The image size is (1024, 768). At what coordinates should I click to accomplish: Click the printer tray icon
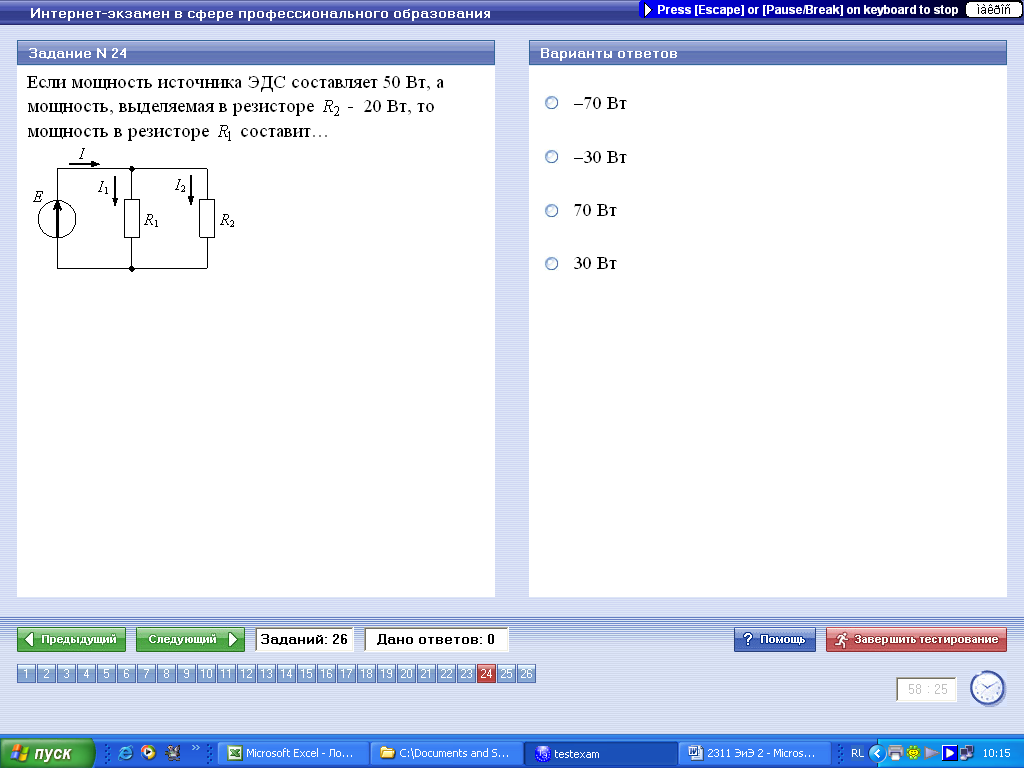(x=895, y=754)
